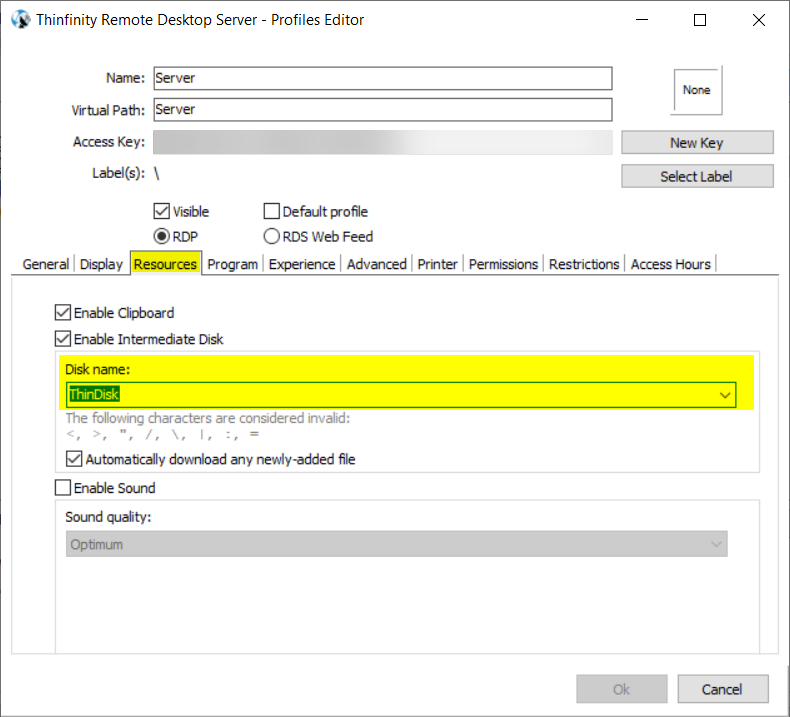Go to the Experience tab

tap(302, 264)
